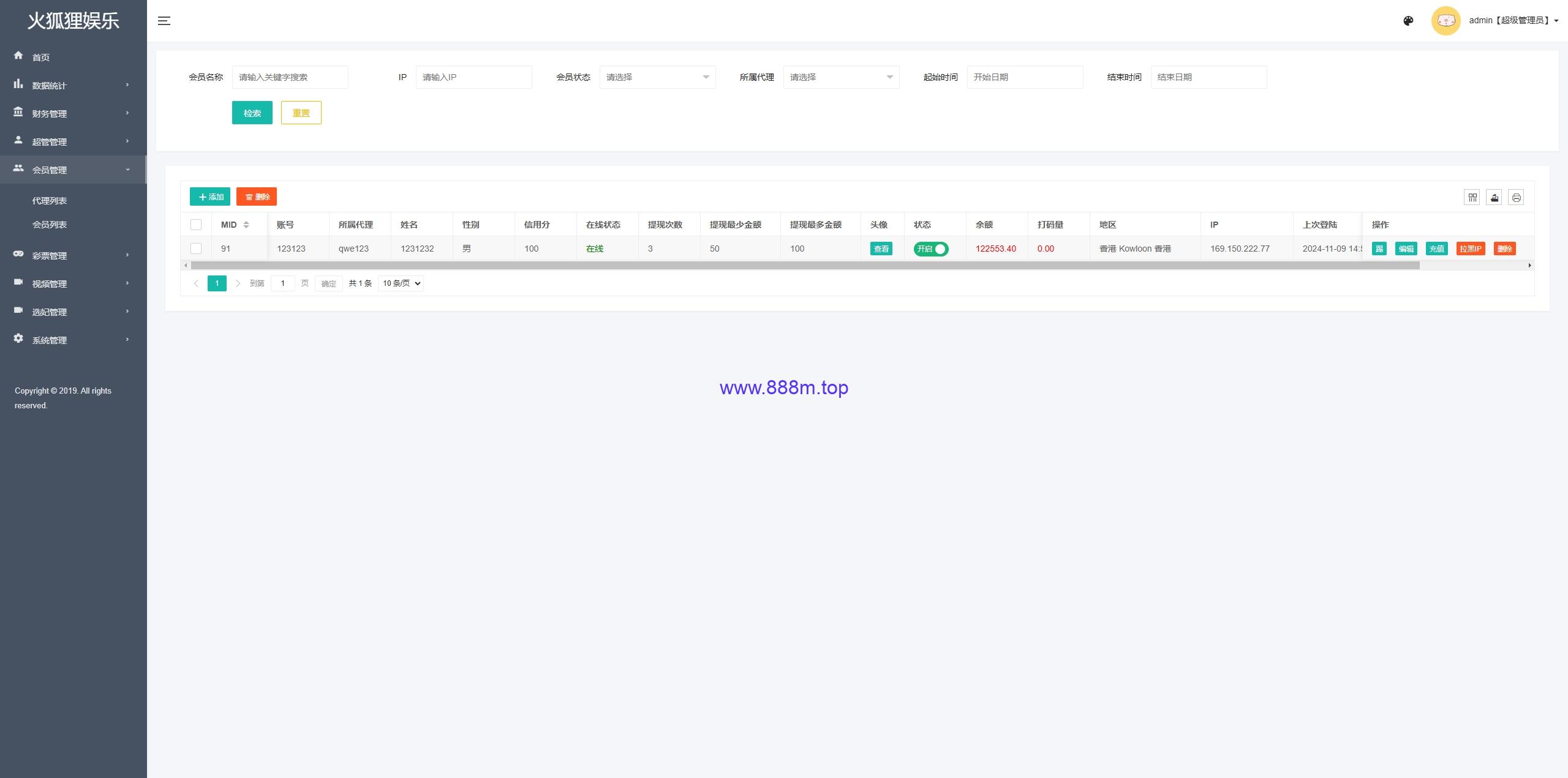Click the admin avatar image
The image size is (1568, 778).
[x=1445, y=21]
